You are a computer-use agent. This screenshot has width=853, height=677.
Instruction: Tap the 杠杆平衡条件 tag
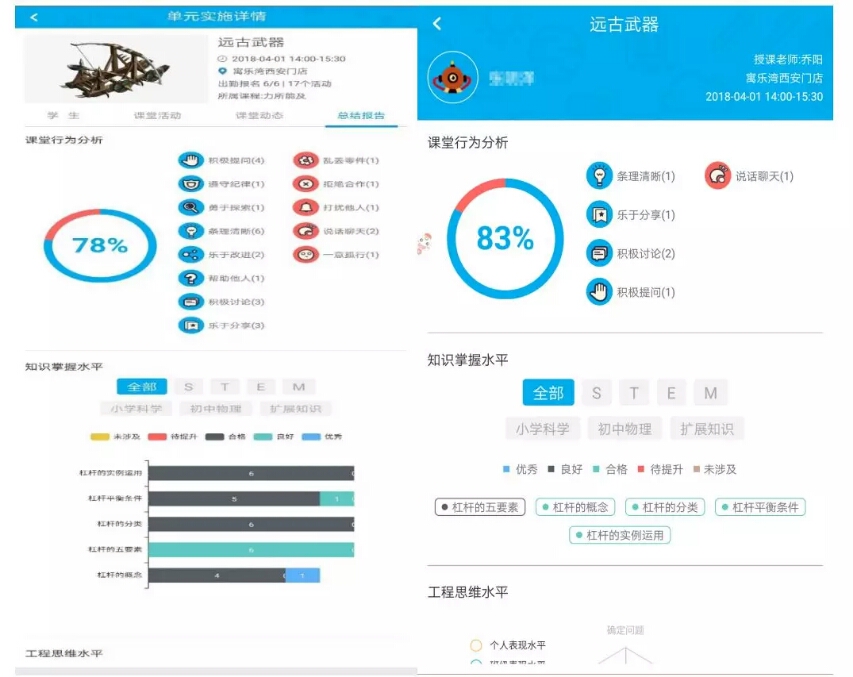761,507
